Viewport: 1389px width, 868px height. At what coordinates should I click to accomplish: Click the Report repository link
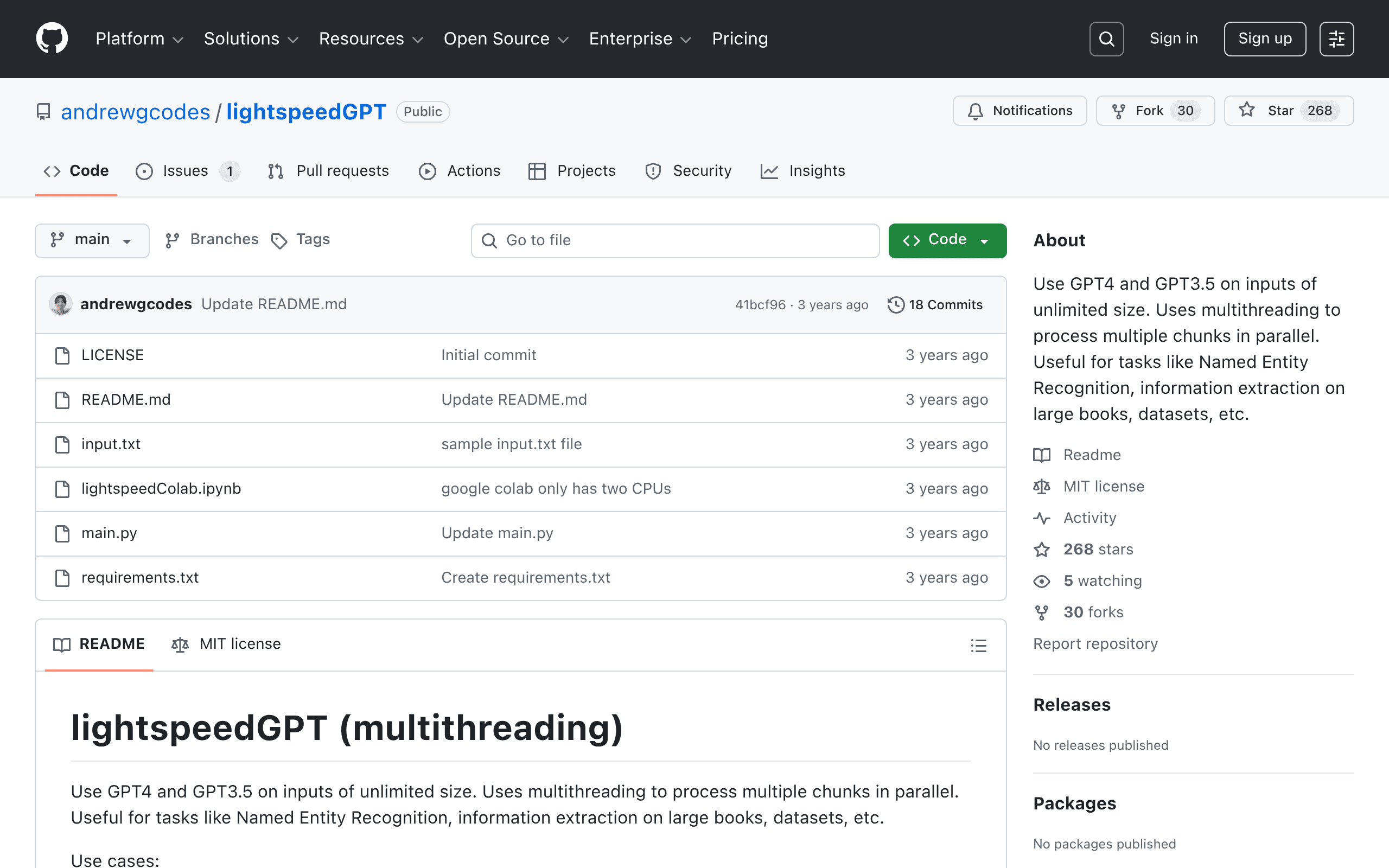[1095, 644]
